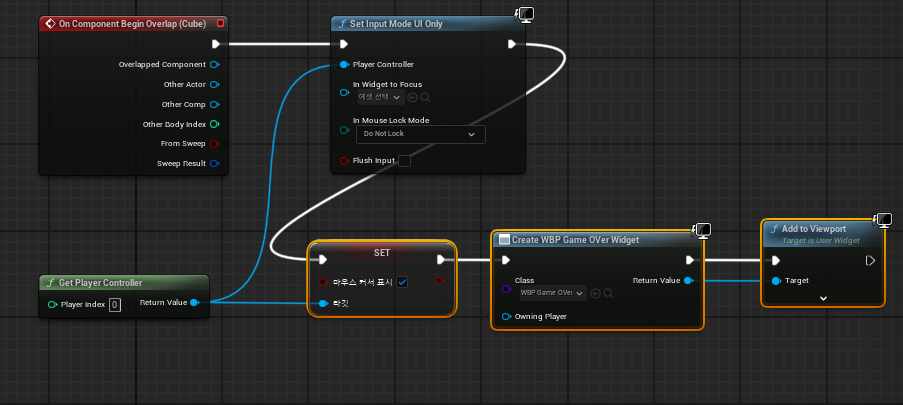
Task: Click the red delegate pin on the Overlap event node
Action: coord(220,24)
